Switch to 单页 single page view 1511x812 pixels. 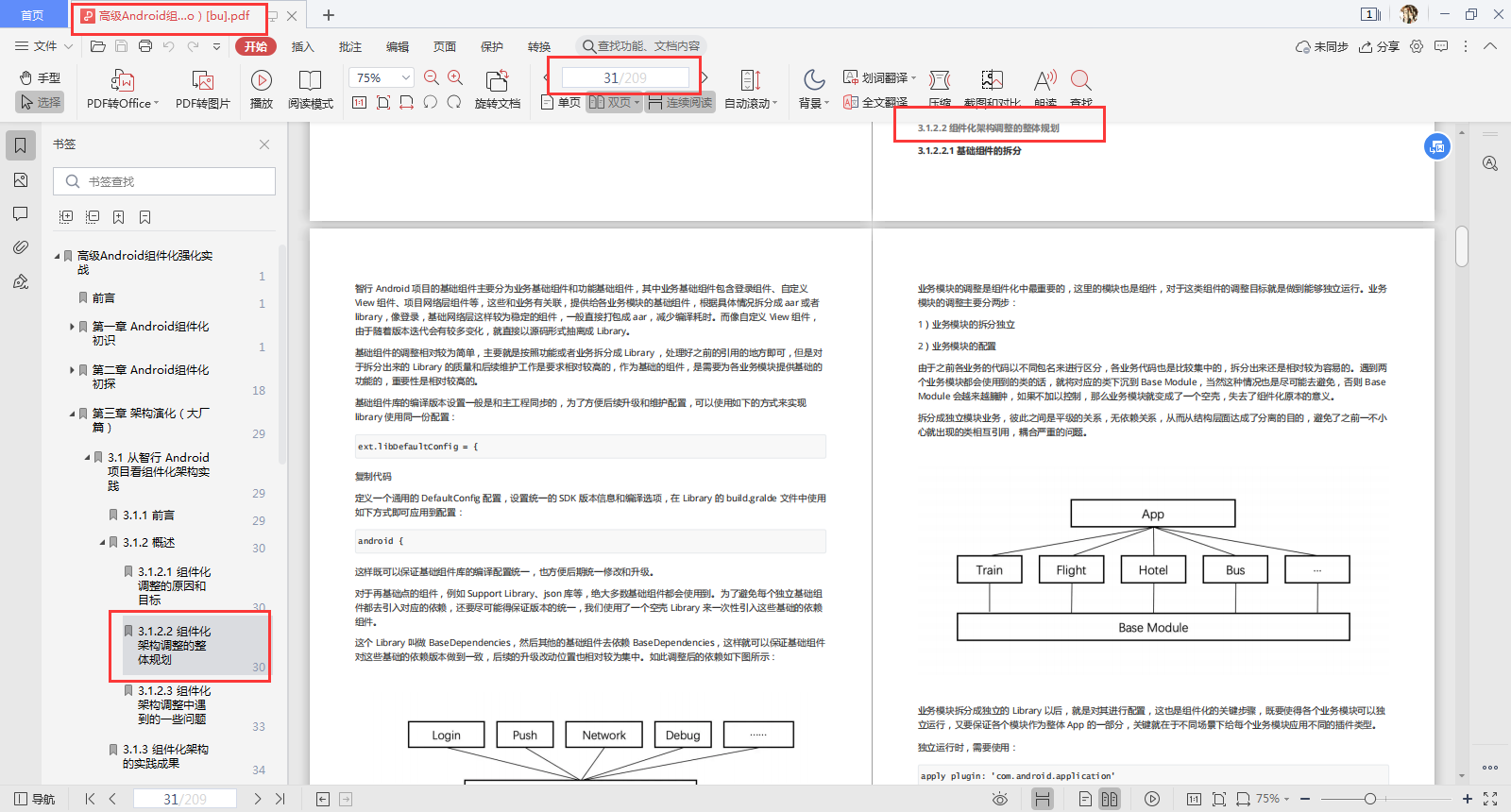point(561,102)
